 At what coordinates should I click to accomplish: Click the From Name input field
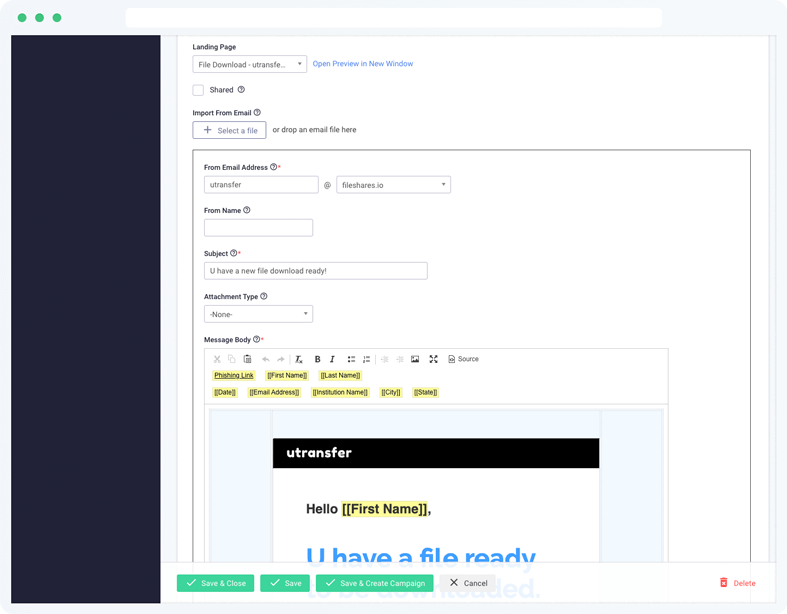pyautogui.click(x=258, y=228)
